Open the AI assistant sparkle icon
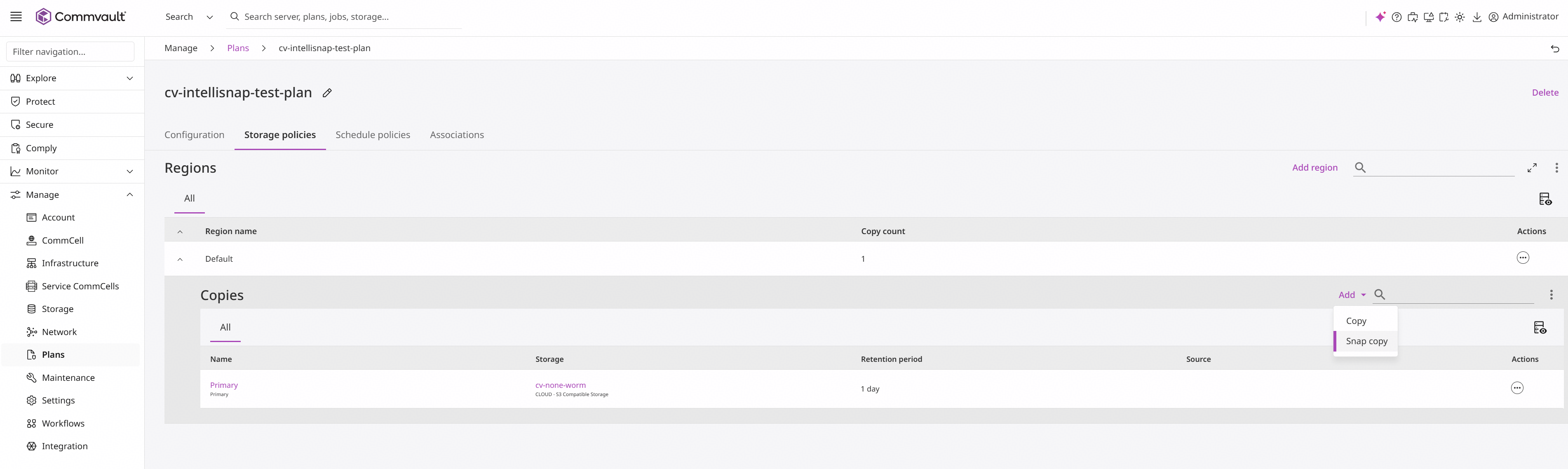This screenshot has width=1568, height=469. 1380,17
